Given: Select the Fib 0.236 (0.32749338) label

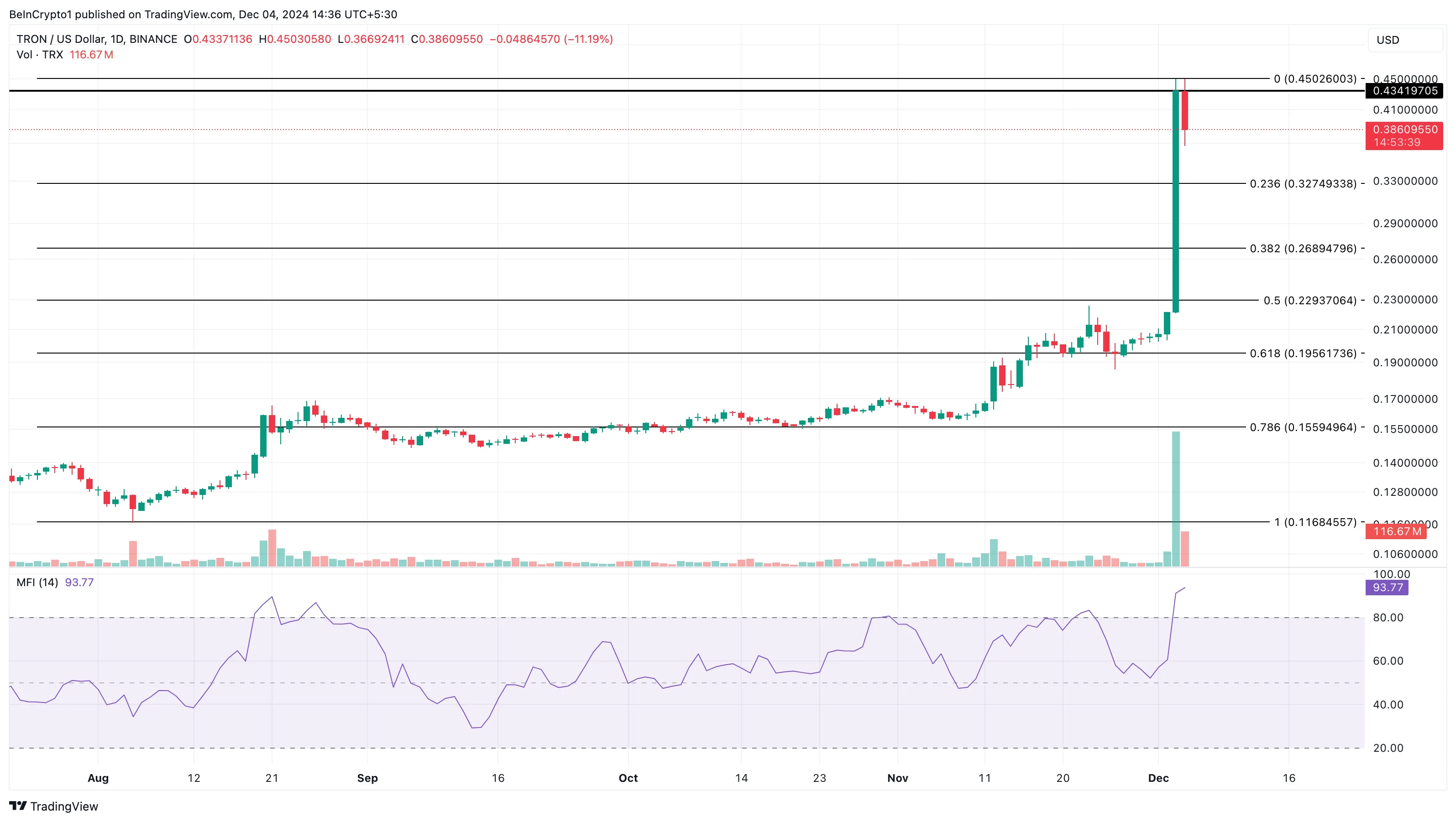Looking at the screenshot, I should 1303,184.
